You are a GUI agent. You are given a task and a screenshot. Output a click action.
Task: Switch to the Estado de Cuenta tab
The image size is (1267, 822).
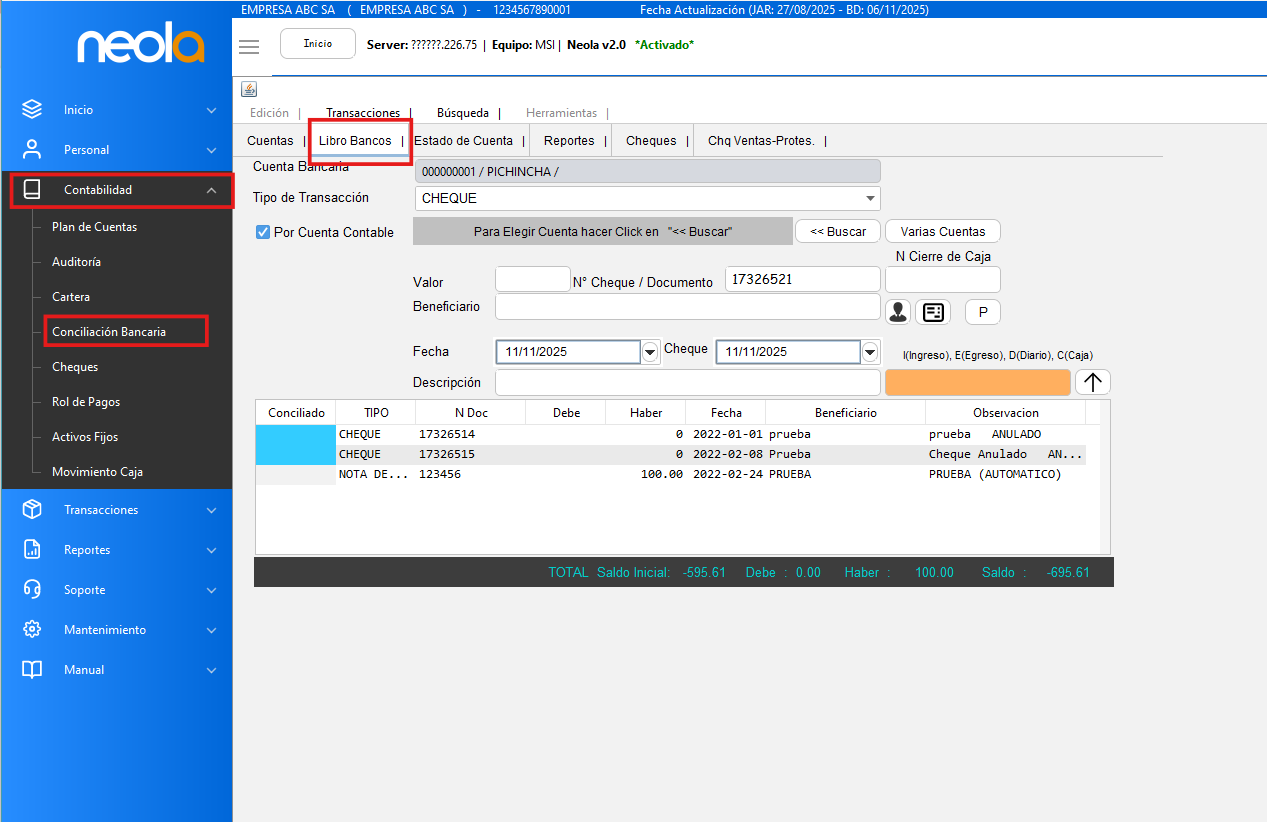pyautogui.click(x=463, y=141)
